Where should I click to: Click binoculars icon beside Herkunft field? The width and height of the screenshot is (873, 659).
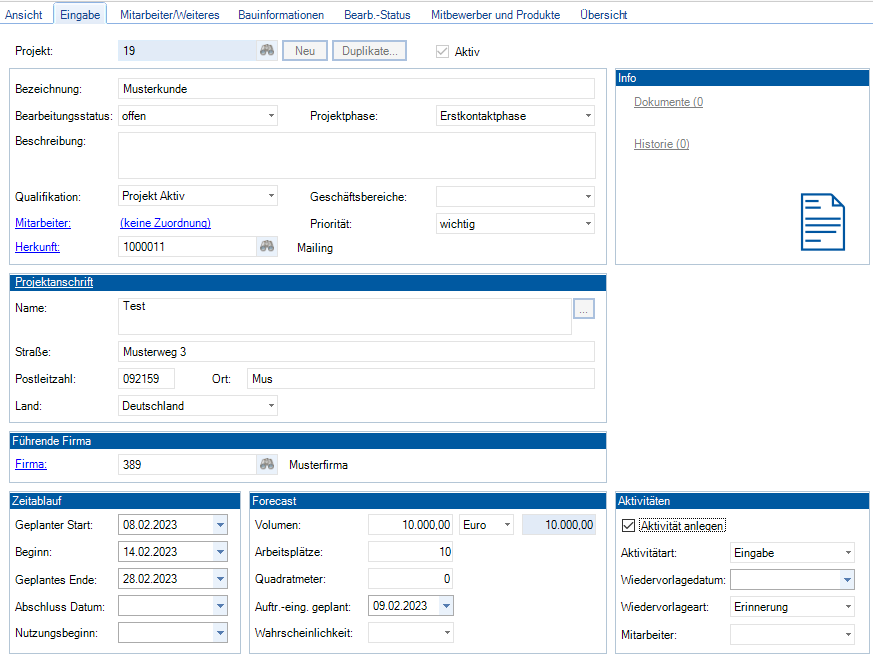coord(267,247)
